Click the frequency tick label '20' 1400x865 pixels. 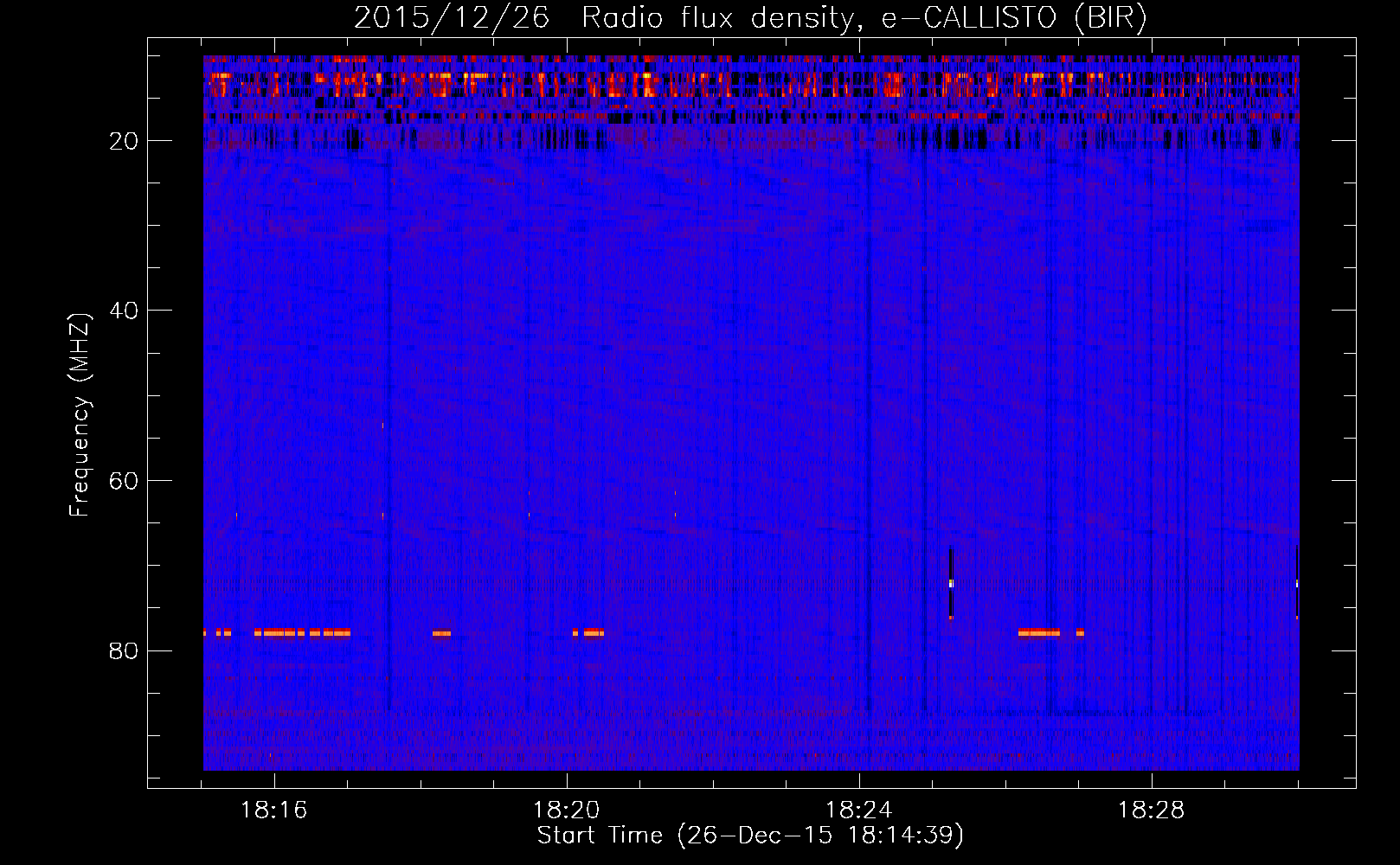(125, 141)
